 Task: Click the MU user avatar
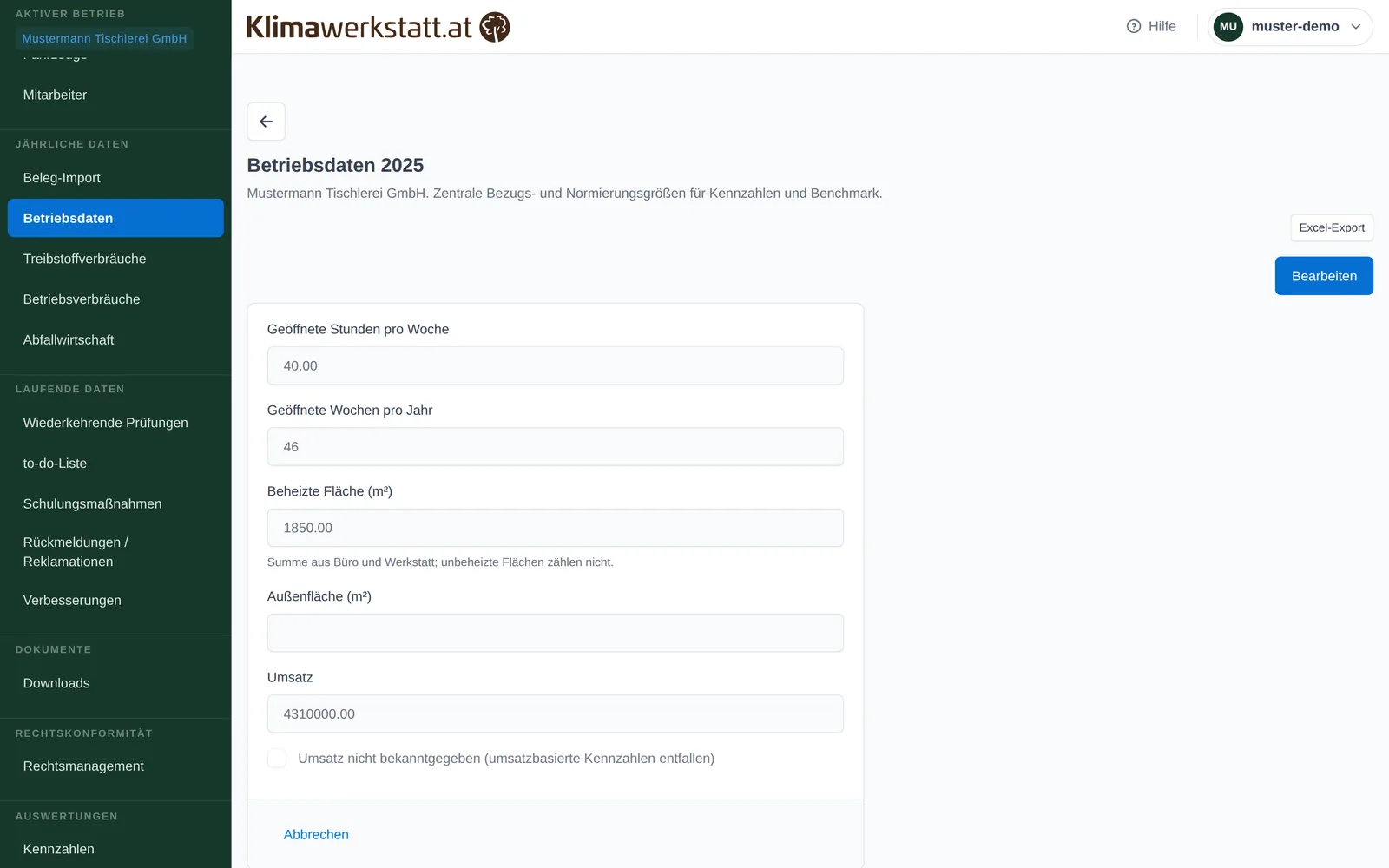1228,26
